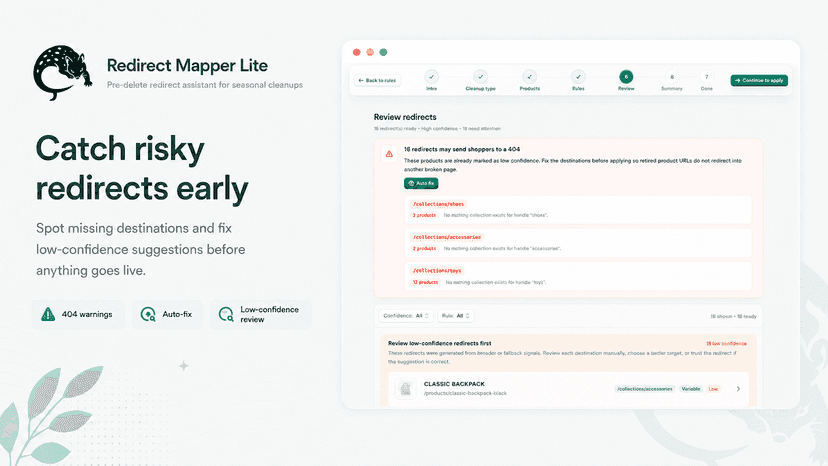
Task: Click Continue to apply button
Action: tap(759, 80)
